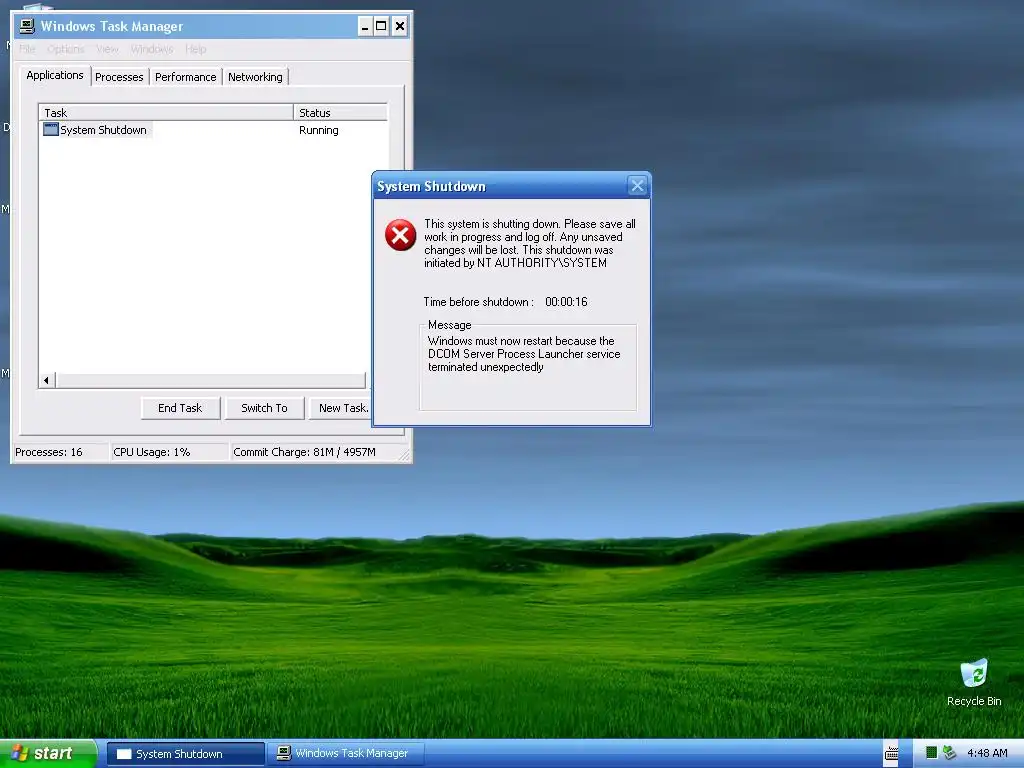The height and width of the screenshot is (768, 1024).
Task: Open the Processes tab
Action: (119, 77)
